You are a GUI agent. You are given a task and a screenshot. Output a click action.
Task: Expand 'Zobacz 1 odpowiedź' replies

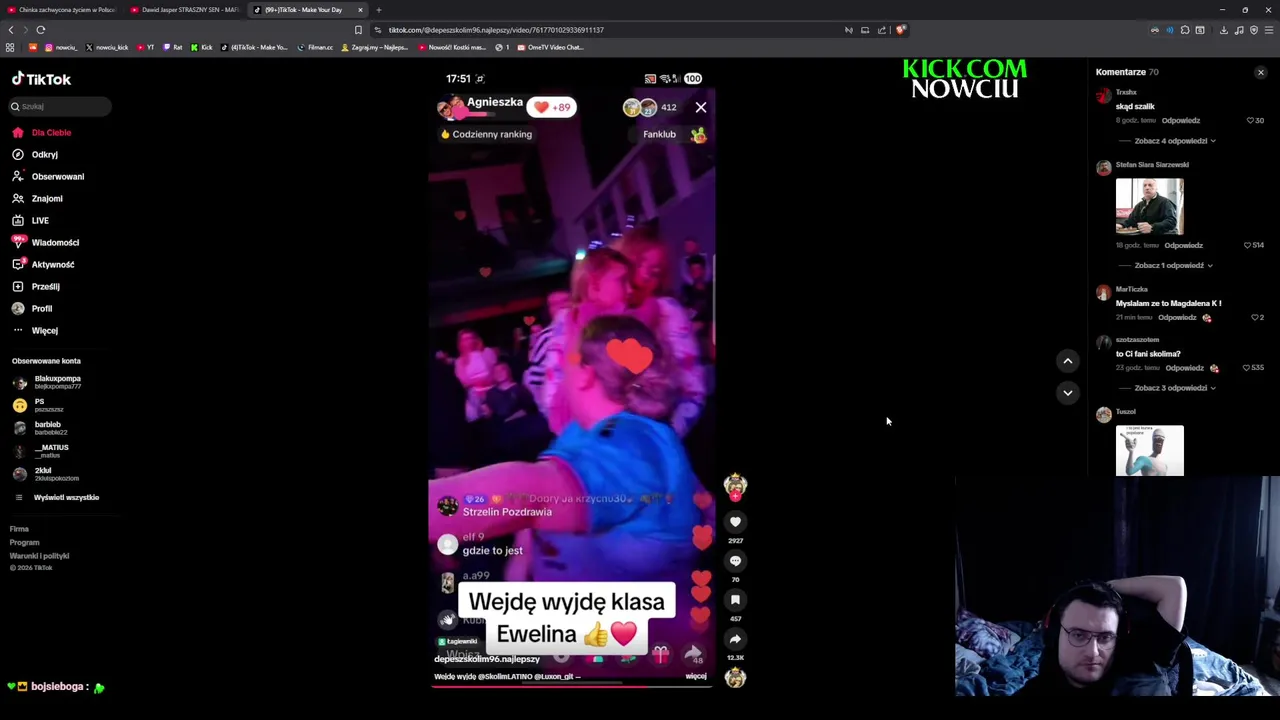pos(1173,266)
